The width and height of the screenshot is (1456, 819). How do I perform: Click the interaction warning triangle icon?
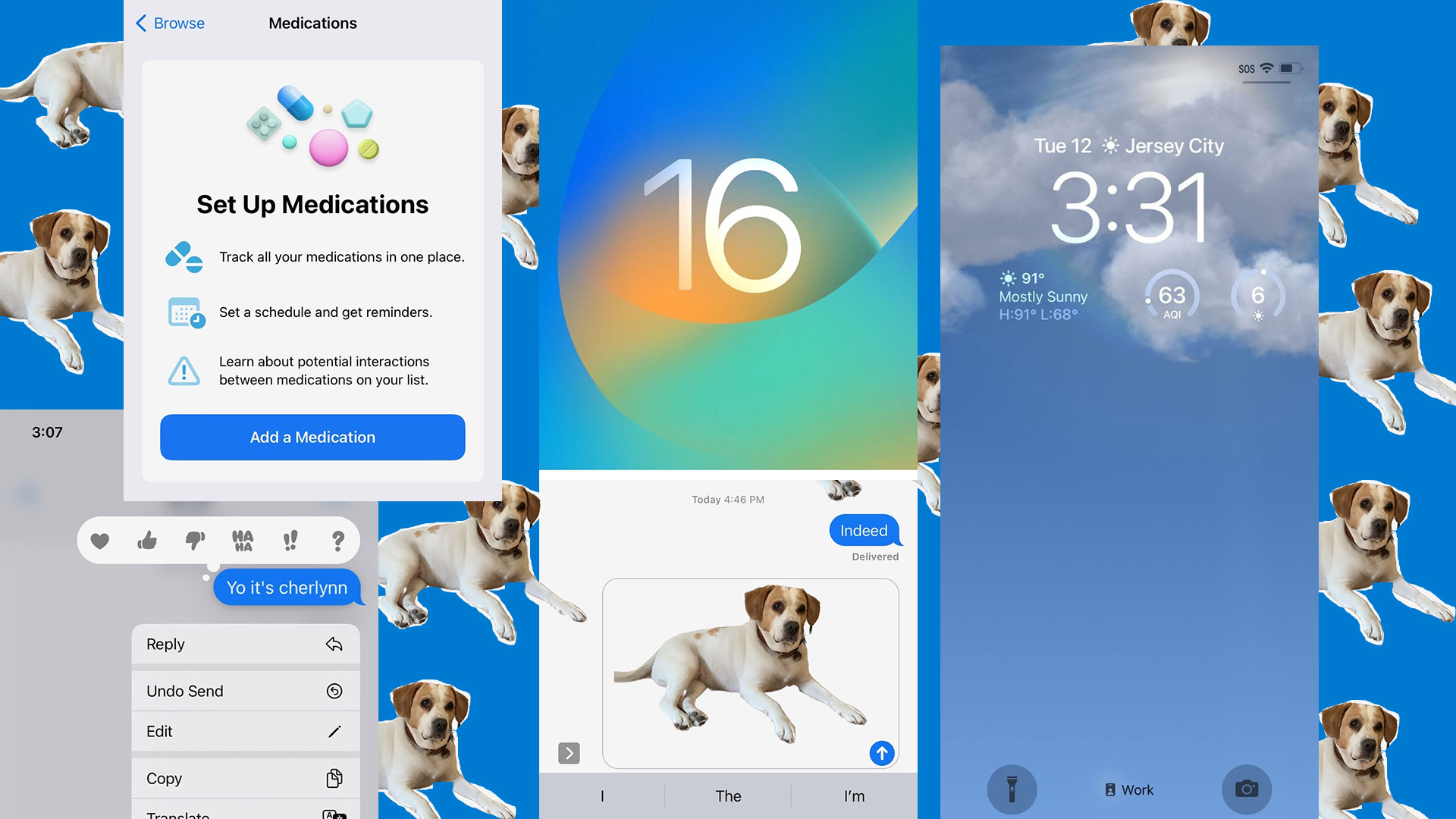point(183,369)
